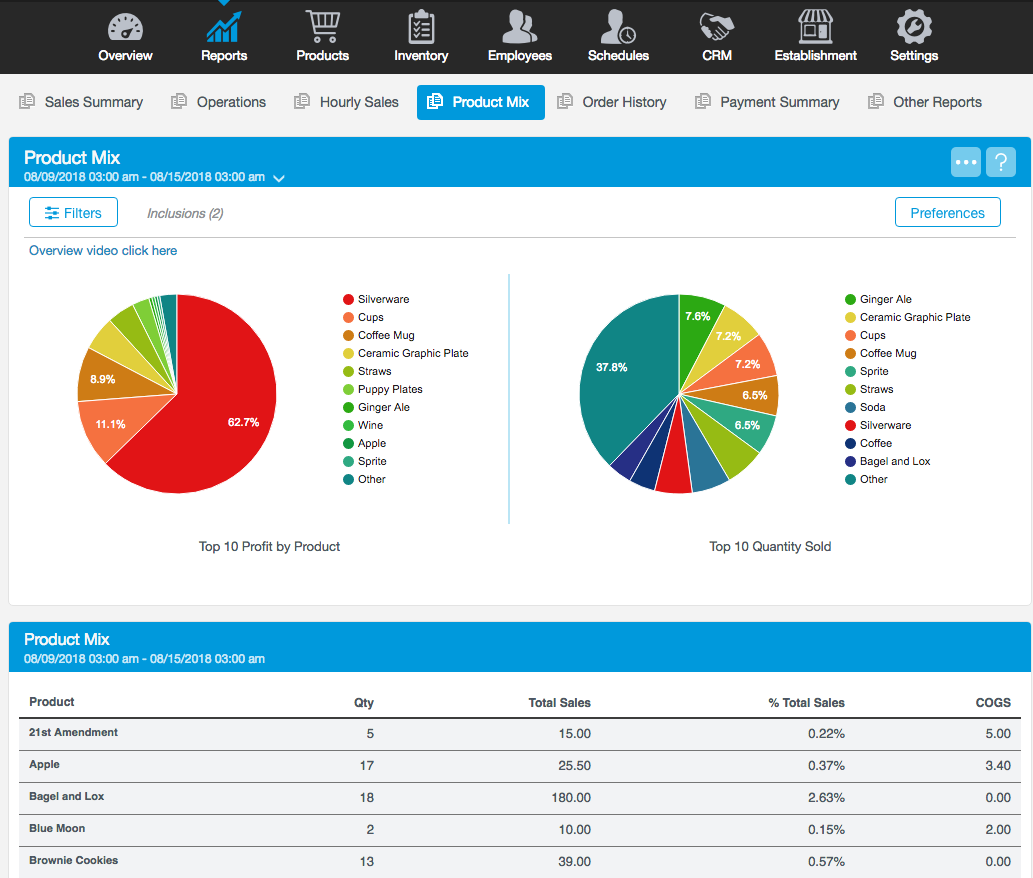
Task: Open the Inventory clipboard icon
Action: [421, 27]
